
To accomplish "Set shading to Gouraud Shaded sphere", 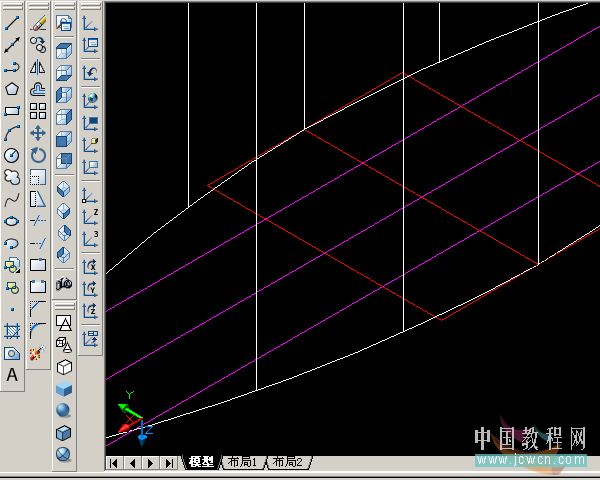I will [x=64, y=410].
